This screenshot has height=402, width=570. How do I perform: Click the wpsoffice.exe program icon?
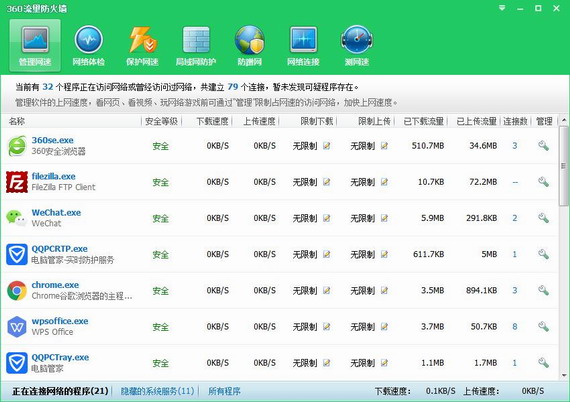[17, 327]
